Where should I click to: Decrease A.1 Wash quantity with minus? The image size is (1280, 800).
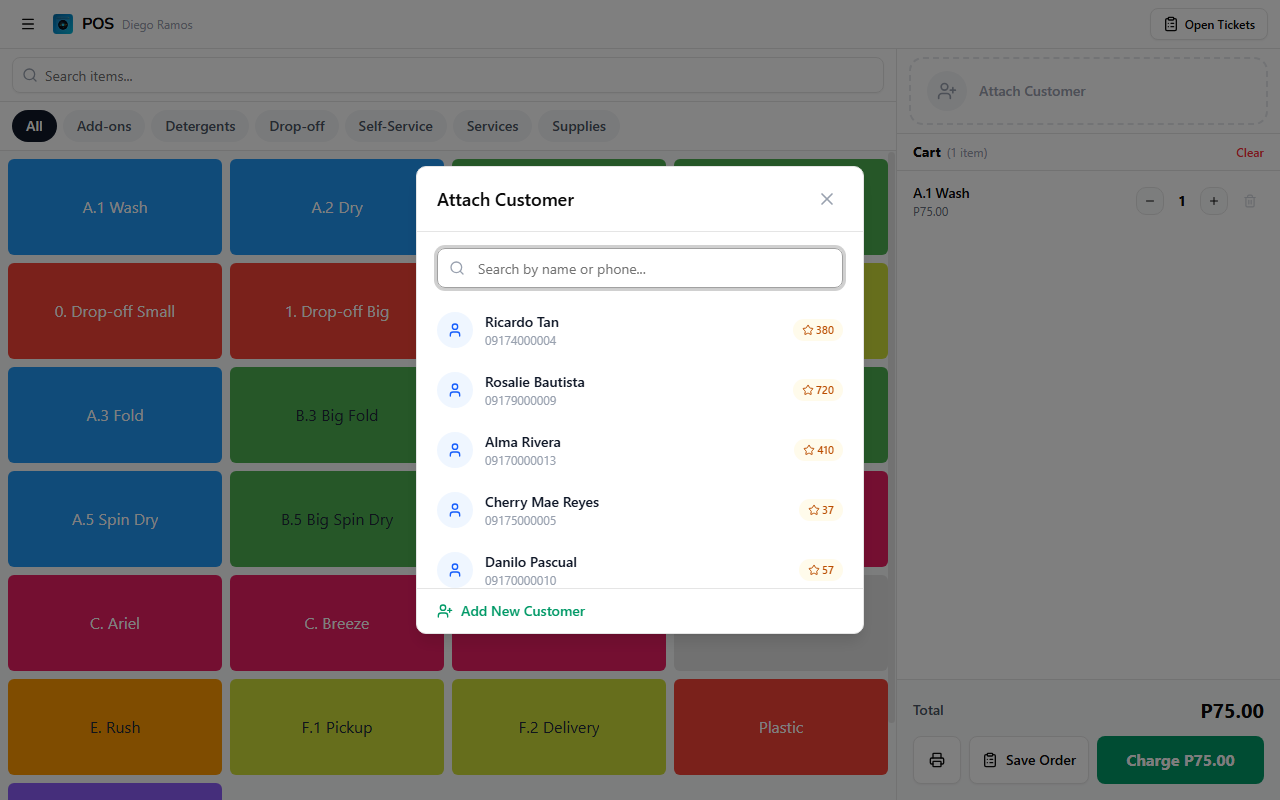(x=1150, y=201)
